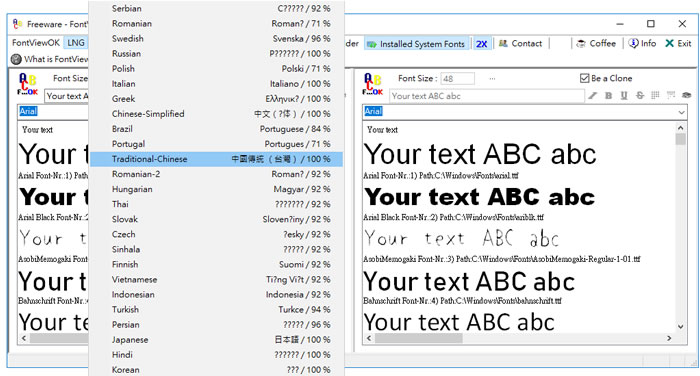Screen dimensions: 700x376
Task: Choose Turkish from the language list
Action: tap(217, 309)
